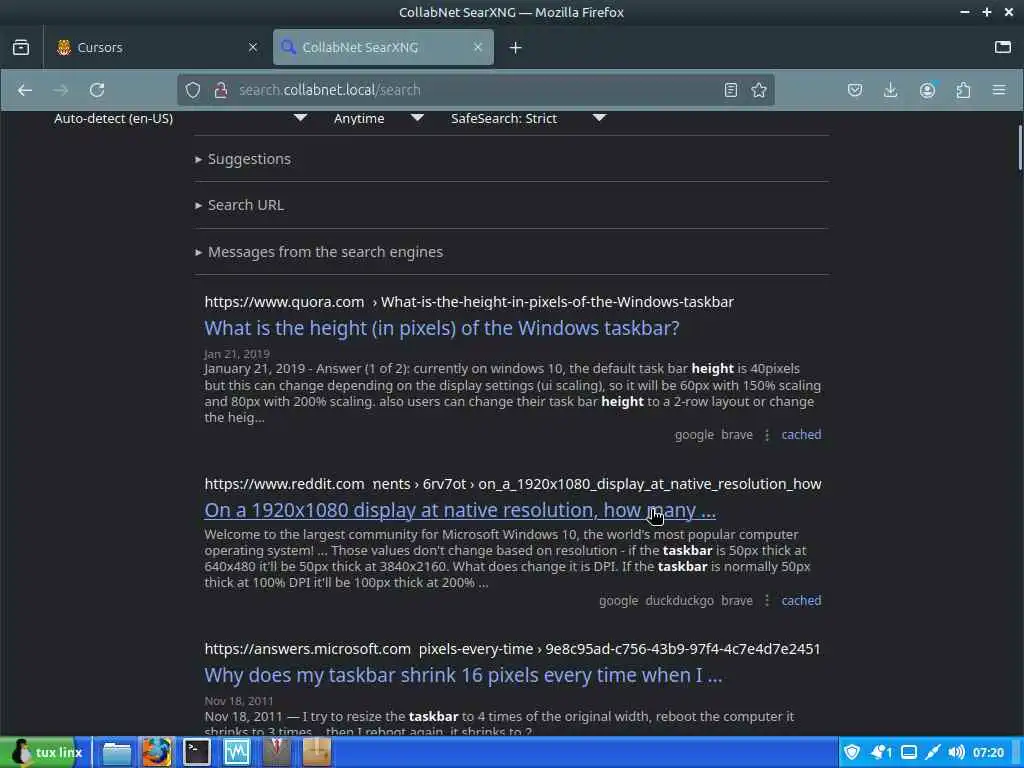Launch file manager from taskbar
This screenshot has height=768, width=1024.
[x=117, y=752]
